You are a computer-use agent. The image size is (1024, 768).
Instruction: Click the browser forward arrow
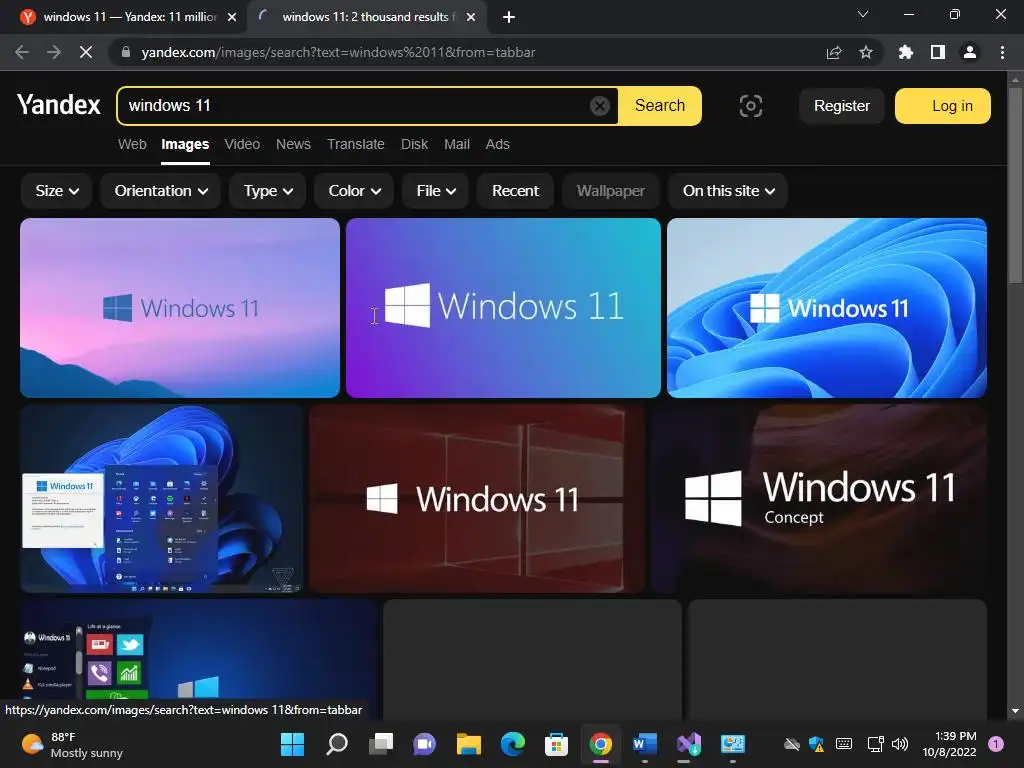(x=54, y=52)
